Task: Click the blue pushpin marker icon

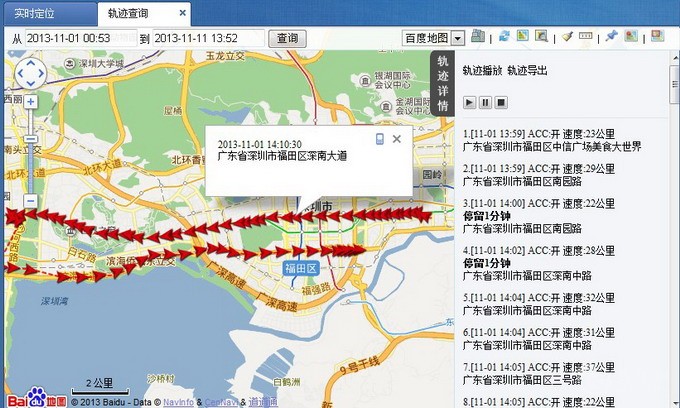Action: (x=611, y=37)
